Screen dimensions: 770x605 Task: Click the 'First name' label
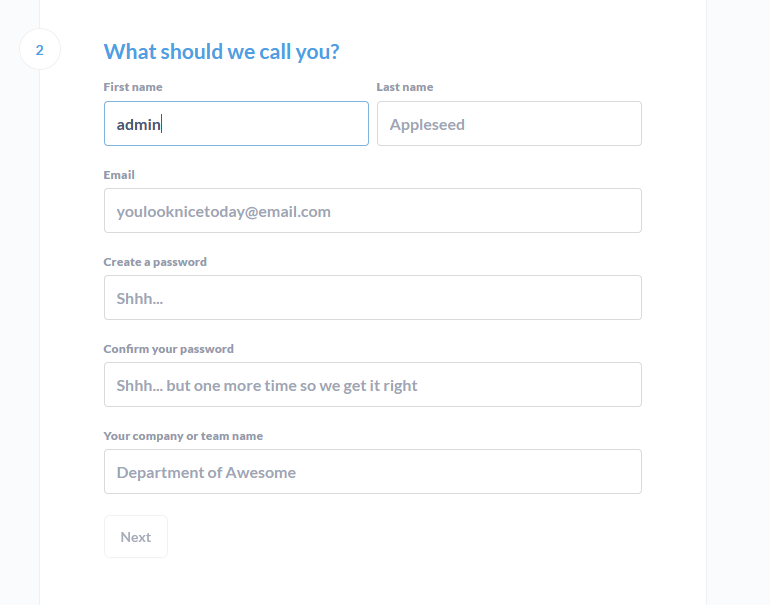tap(133, 87)
